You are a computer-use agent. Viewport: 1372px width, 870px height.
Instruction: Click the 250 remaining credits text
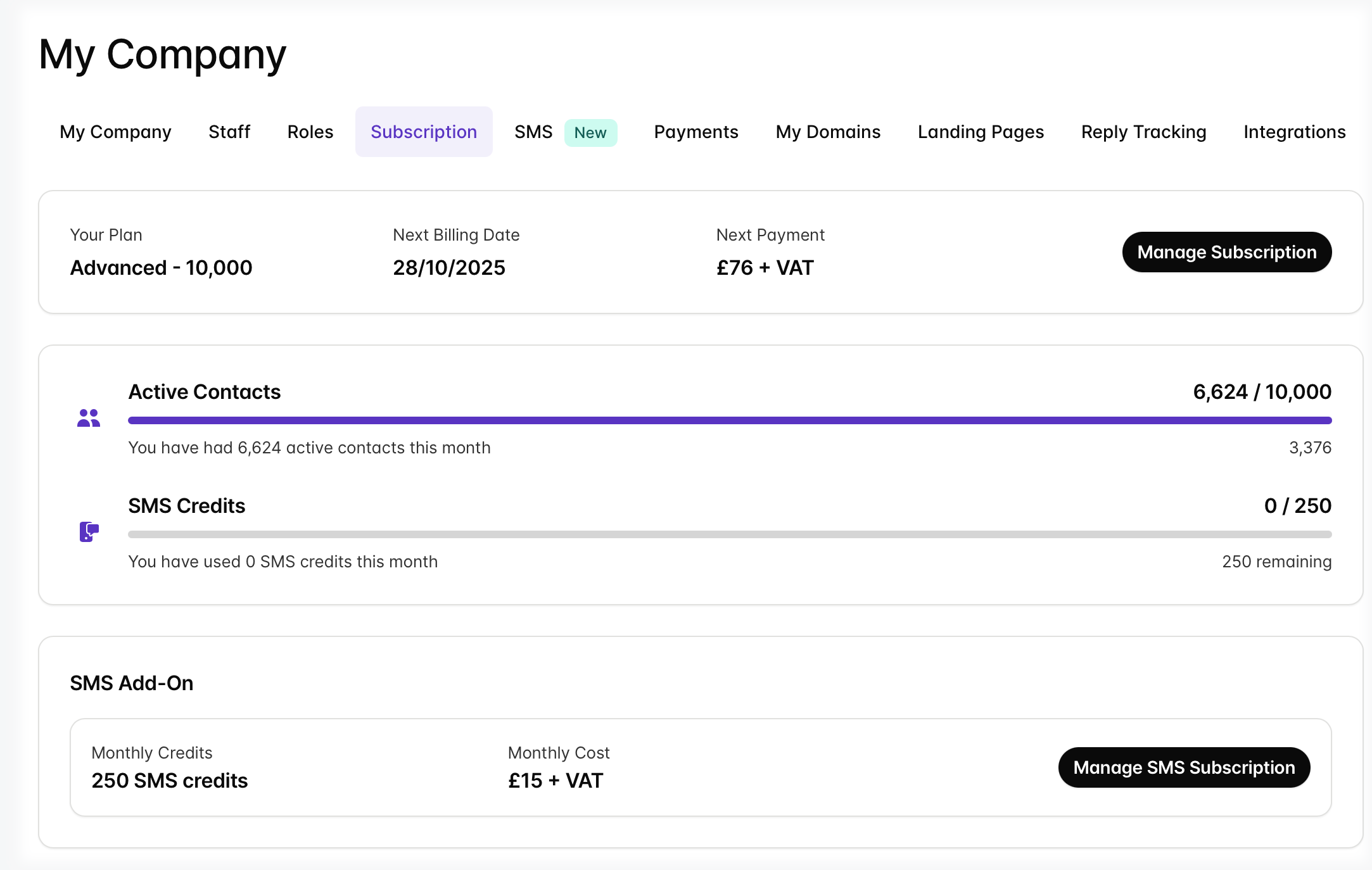click(1276, 562)
